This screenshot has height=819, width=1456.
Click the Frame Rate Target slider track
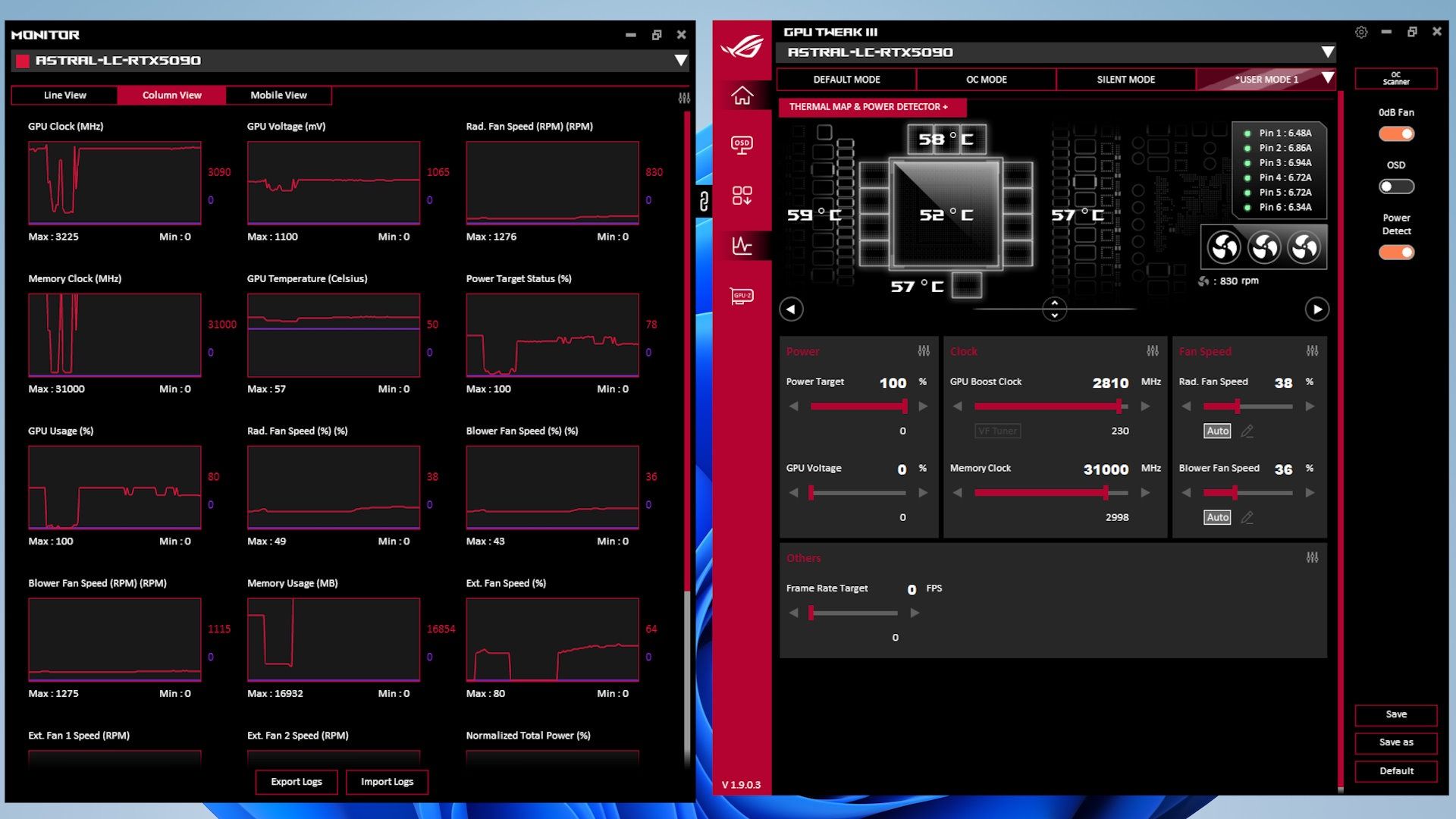tap(853, 613)
